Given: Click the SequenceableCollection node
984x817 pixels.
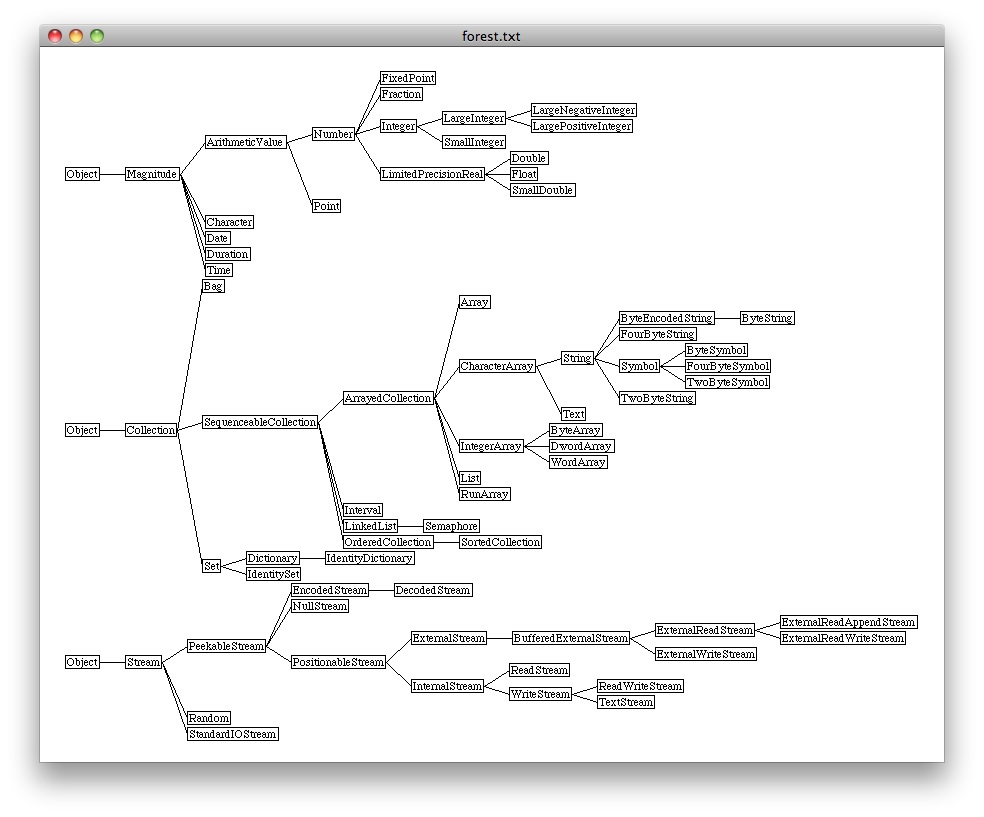Looking at the screenshot, I should pyautogui.click(x=260, y=422).
